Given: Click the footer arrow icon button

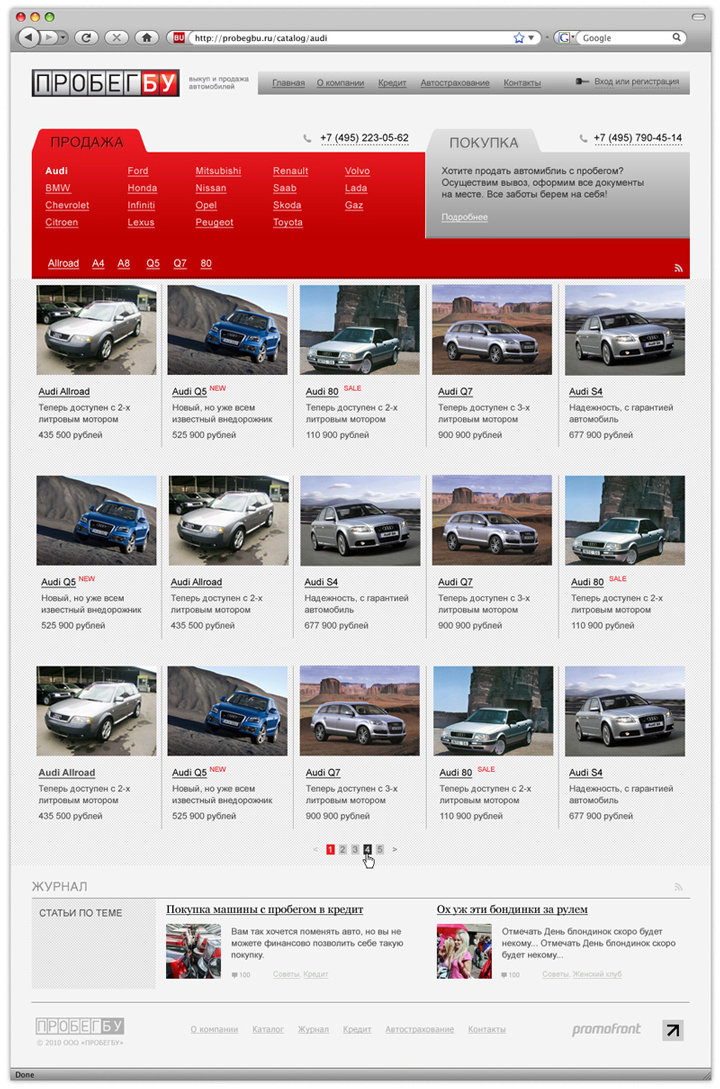Looking at the screenshot, I should pyautogui.click(x=673, y=1031).
